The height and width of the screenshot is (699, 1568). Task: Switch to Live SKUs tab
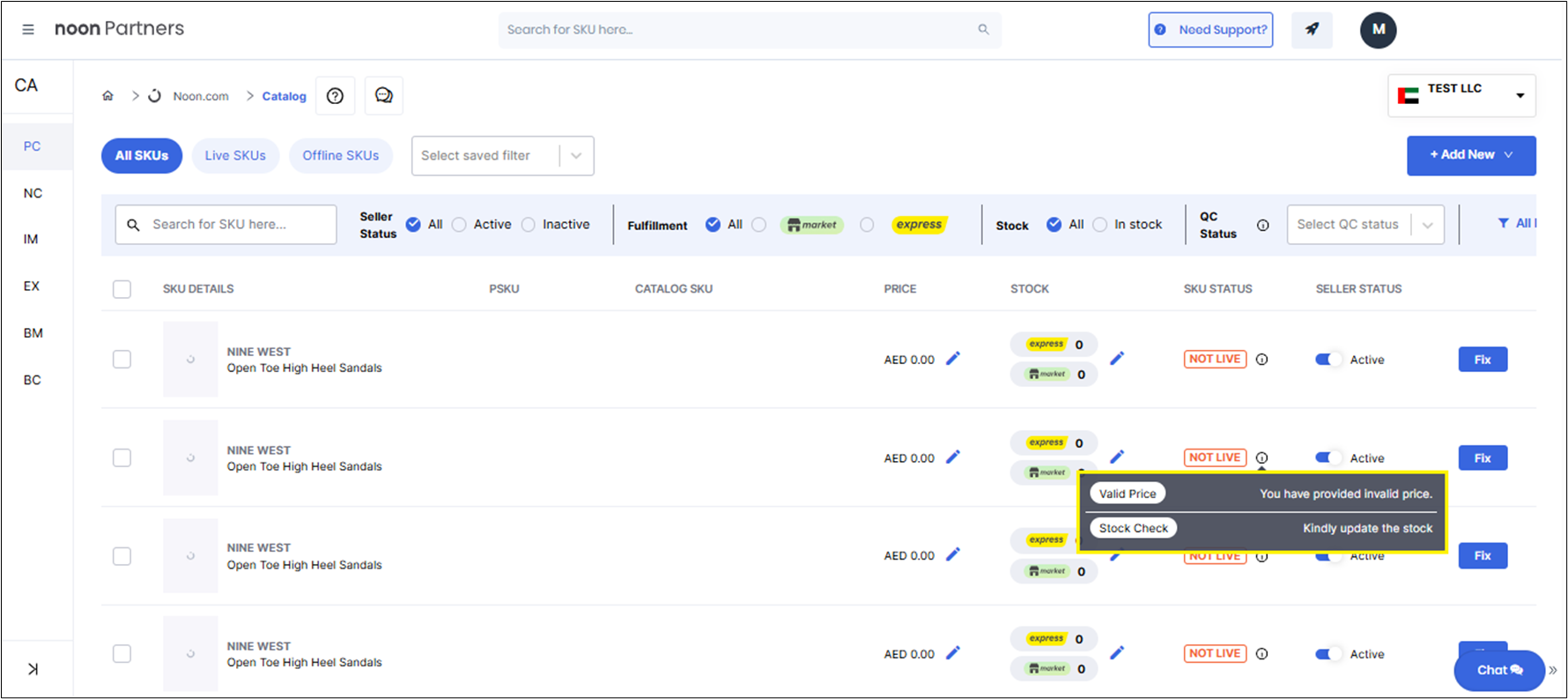(x=235, y=155)
